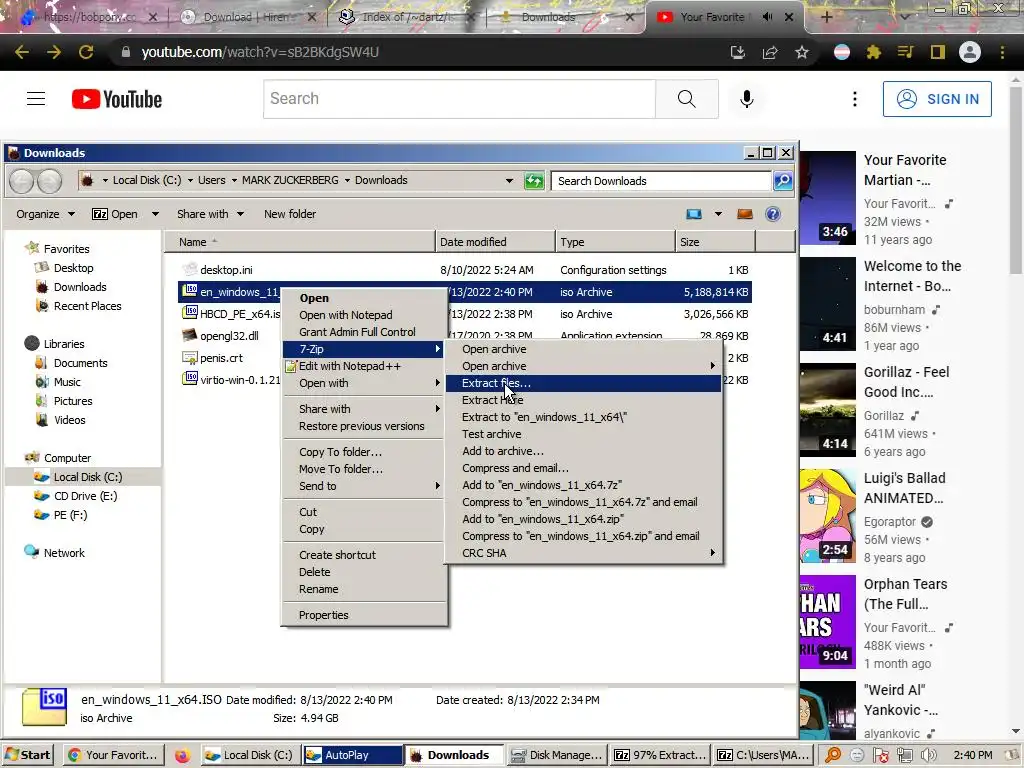Click the YouTube SIGN IN button

[937, 99]
